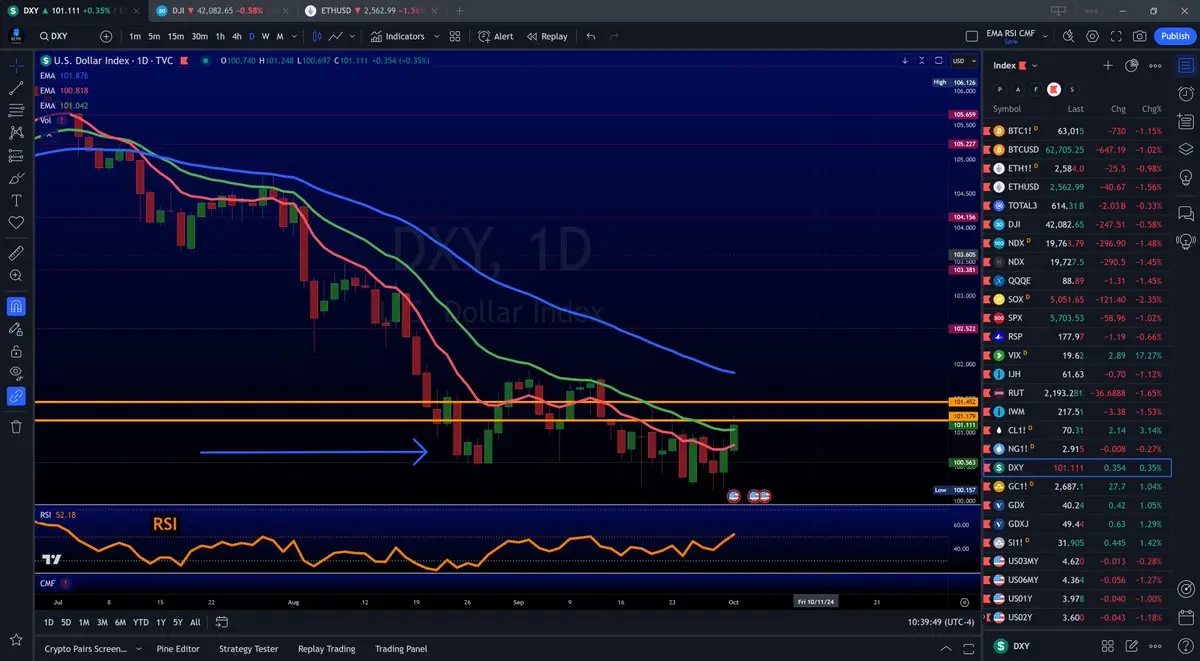The width and height of the screenshot is (1200, 661).
Task: Select the zoom in tool
Action: pyautogui.click(x=16, y=275)
